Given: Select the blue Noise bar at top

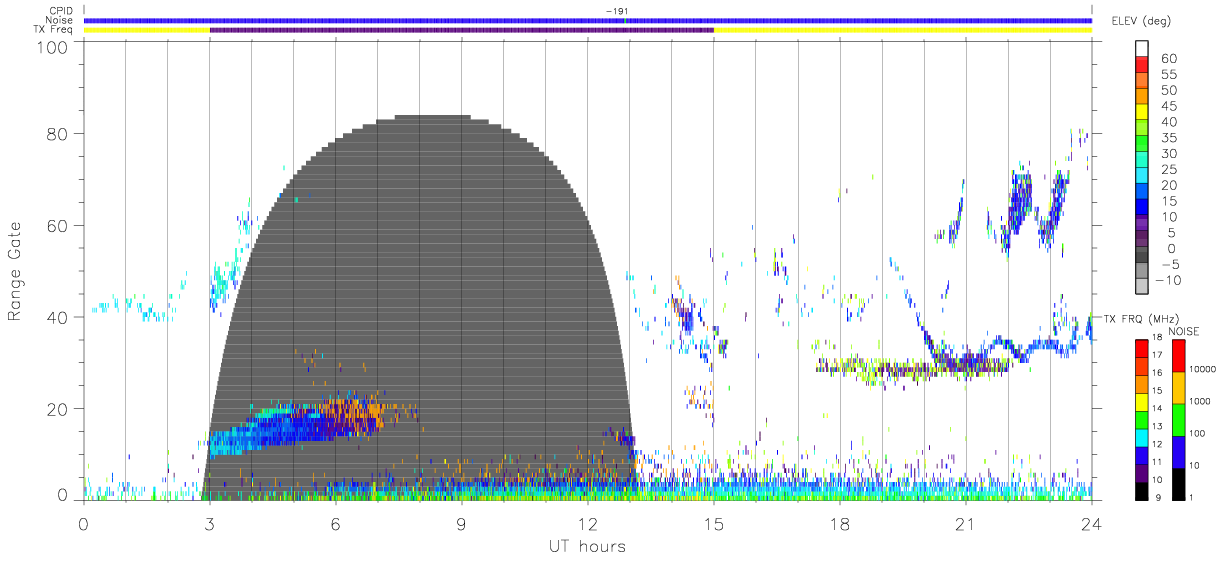Looking at the screenshot, I should [x=588, y=20].
